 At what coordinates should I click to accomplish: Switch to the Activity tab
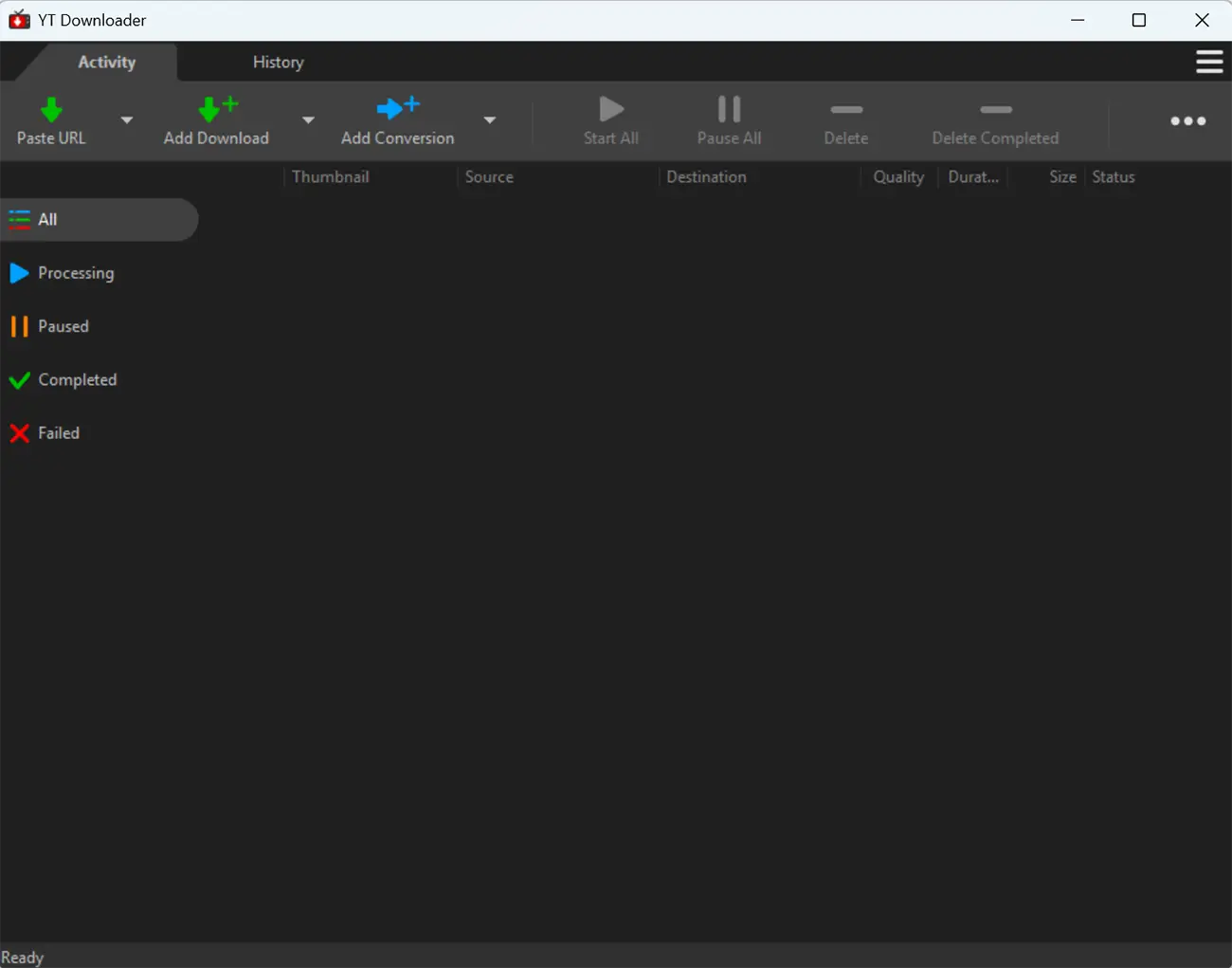[107, 62]
